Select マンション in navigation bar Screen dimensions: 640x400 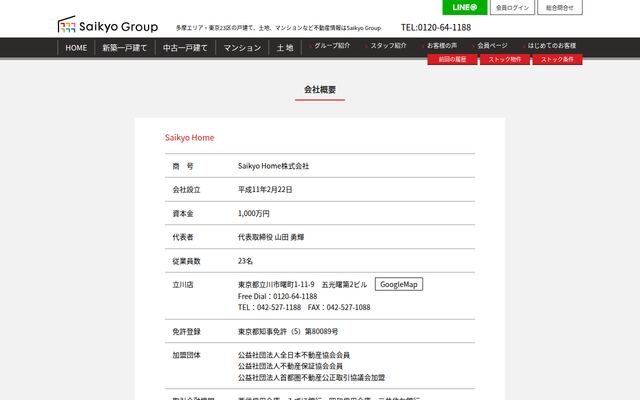(242, 48)
